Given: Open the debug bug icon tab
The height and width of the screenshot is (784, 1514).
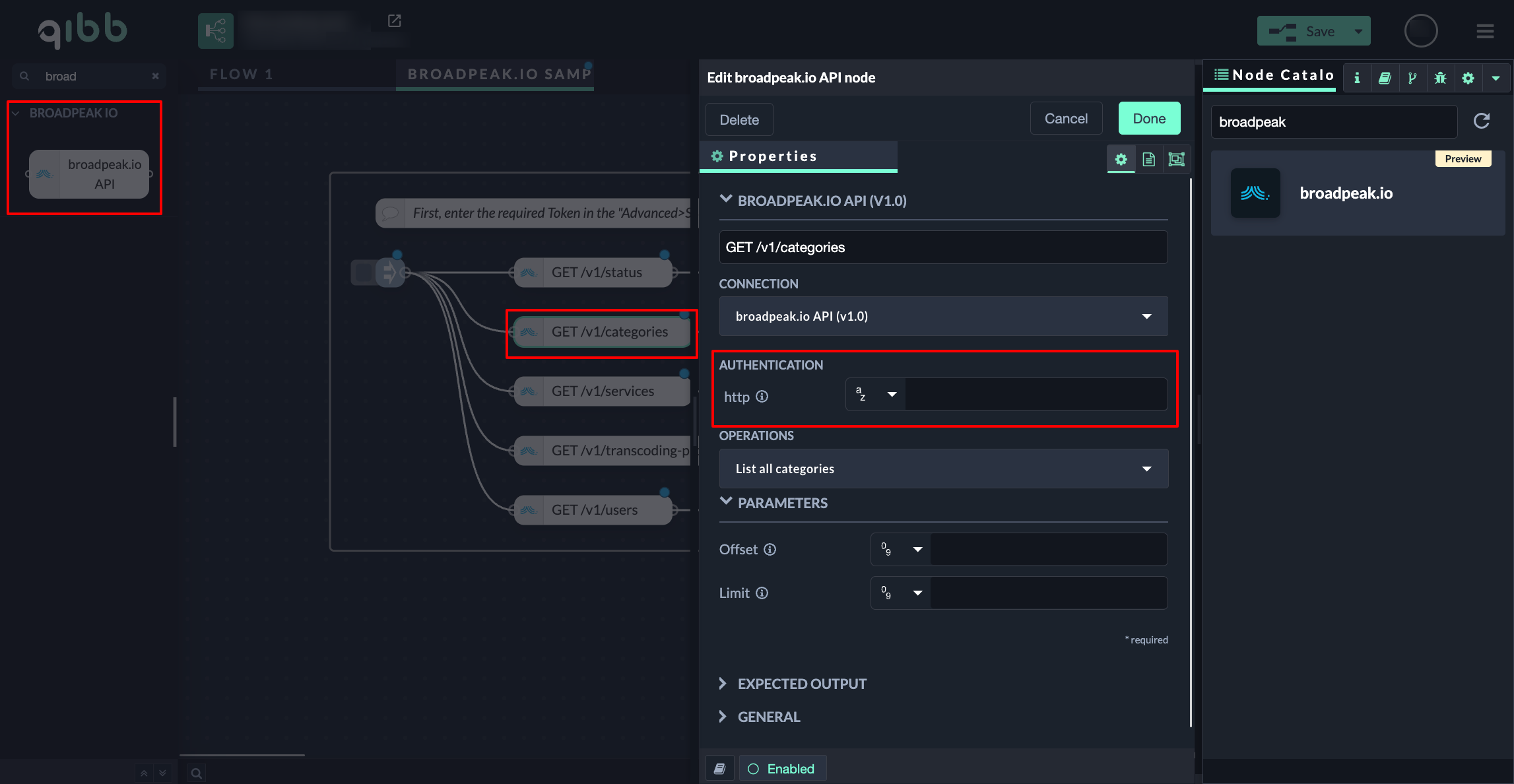Looking at the screenshot, I should [x=1440, y=78].
